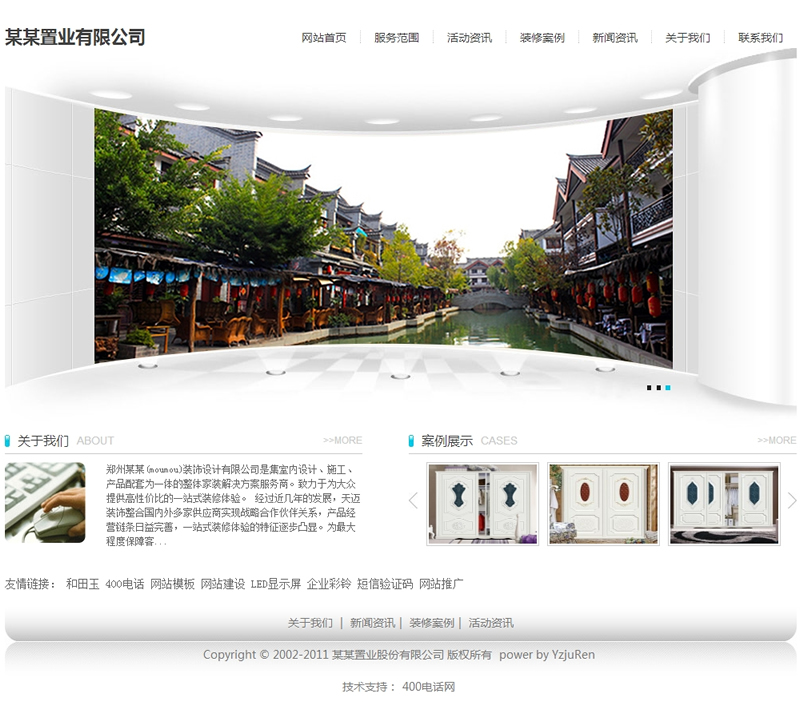Select the second banner slide indicator dot
The height and width of the screenshot is (702, 800).
click(x=658, y=388)
